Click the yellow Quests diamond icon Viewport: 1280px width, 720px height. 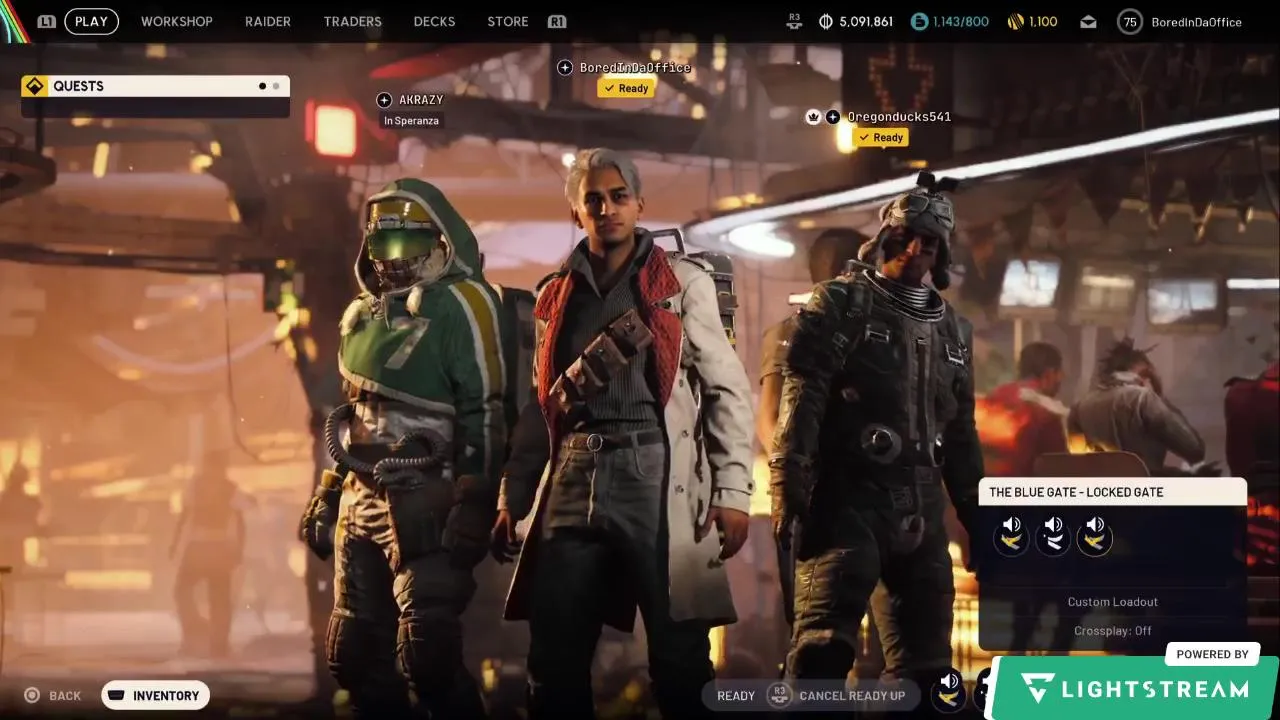(x=34, y=86)
